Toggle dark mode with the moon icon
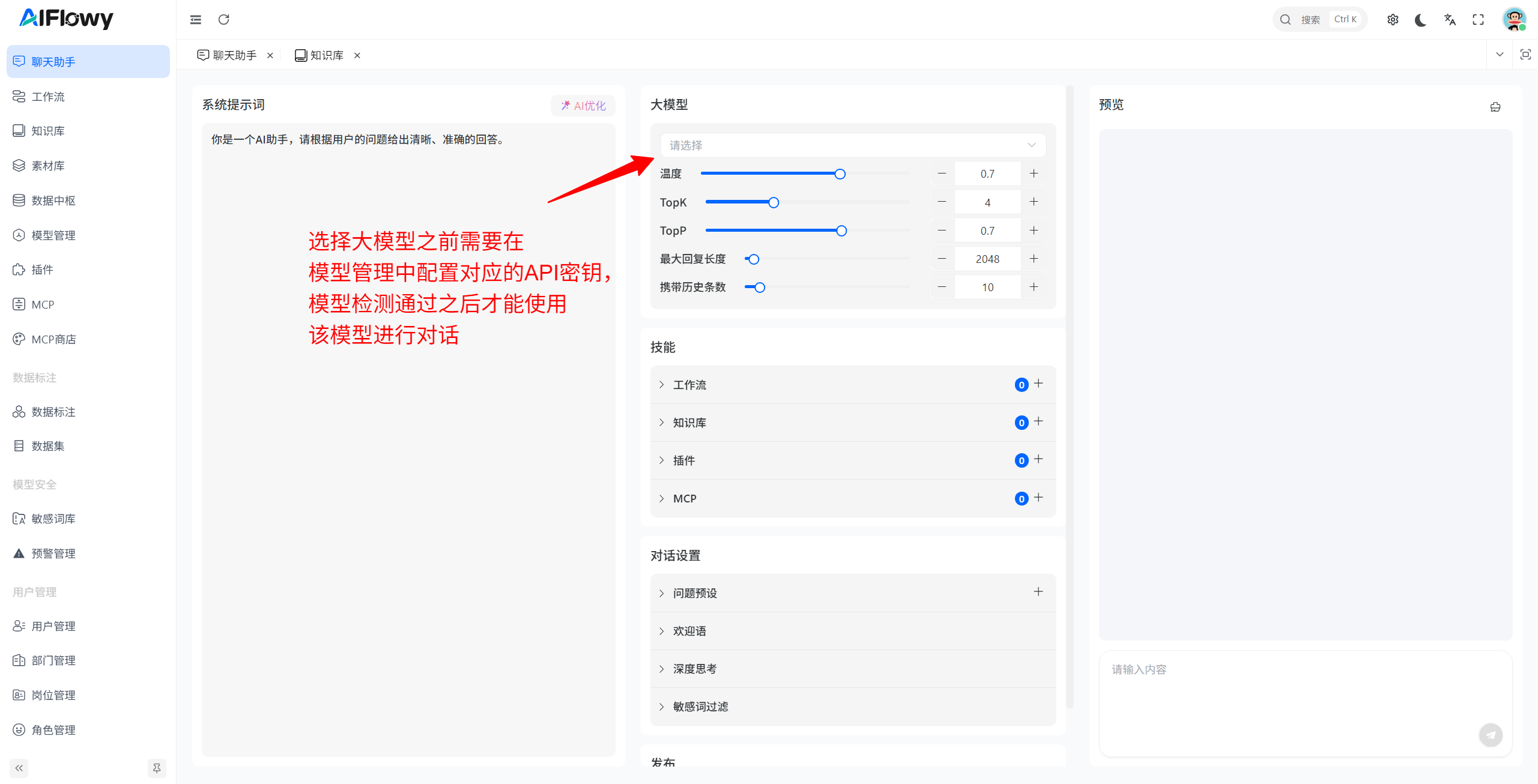Viewport: 1538px width, 784px height. tap(1420, 20)
